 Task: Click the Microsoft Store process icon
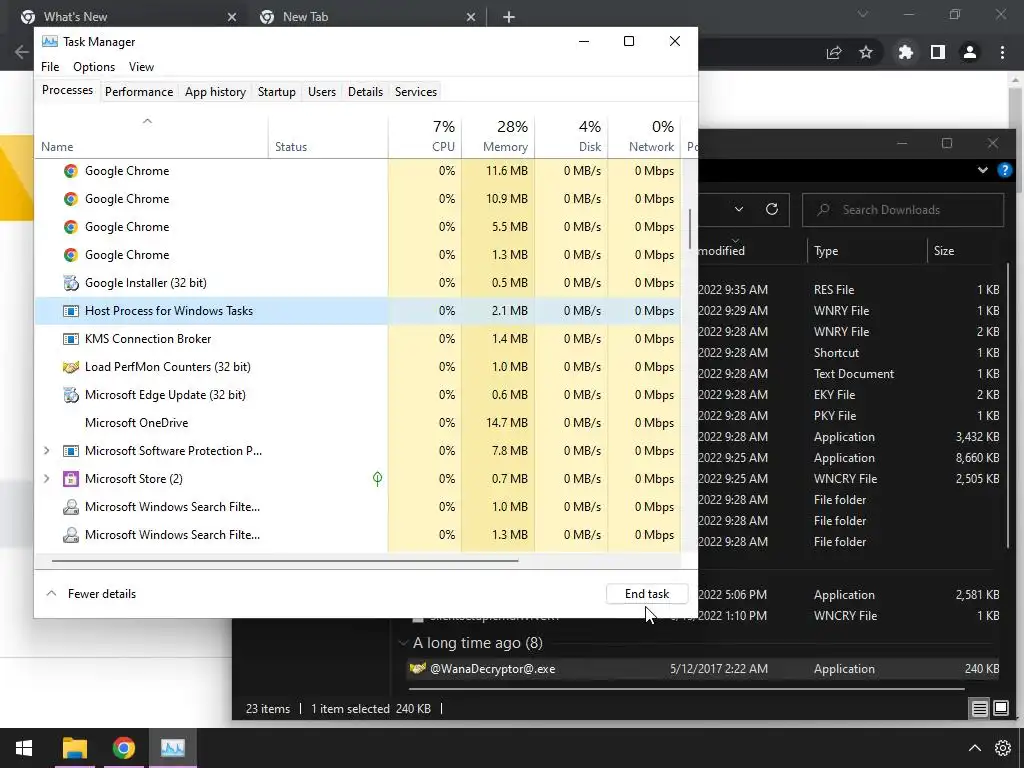[x=71, y=479]
